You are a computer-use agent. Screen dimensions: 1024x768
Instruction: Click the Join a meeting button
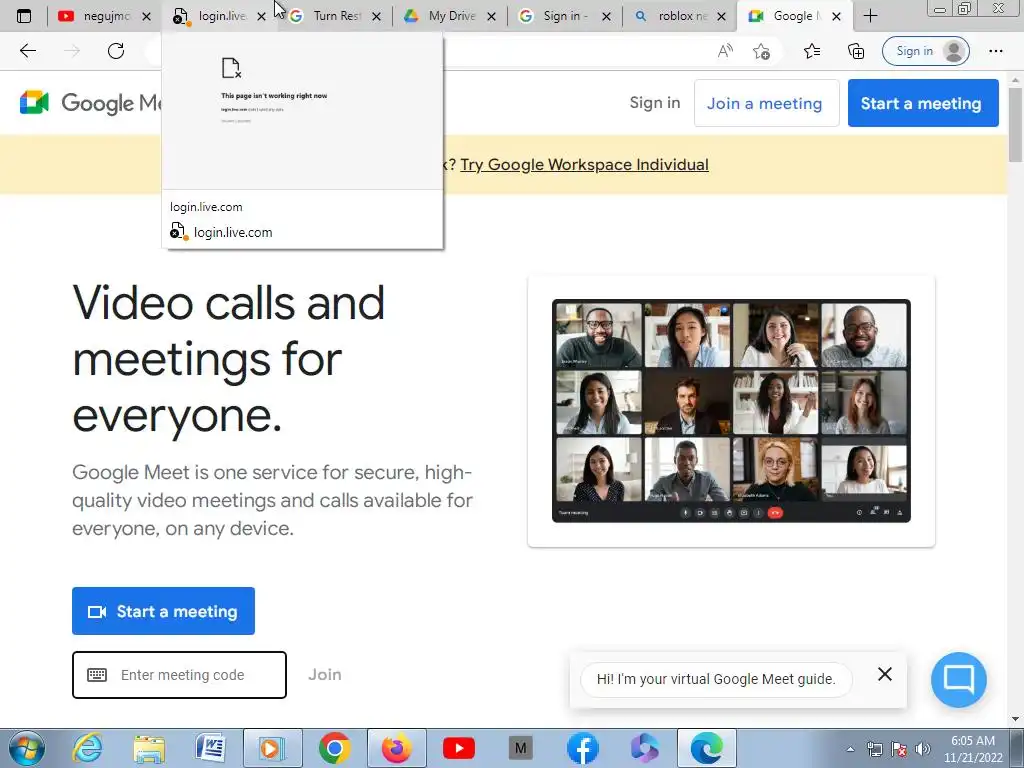click(766, 103)
